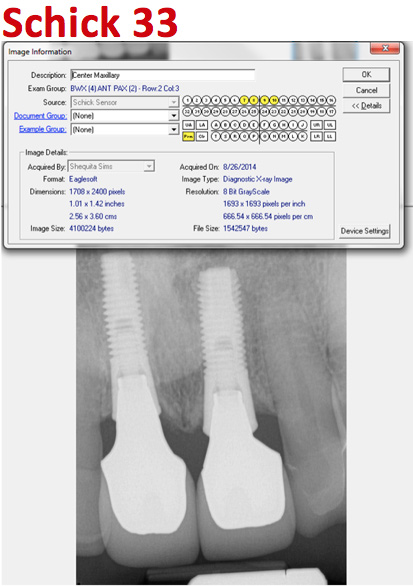Click the Description text field
Image resolution: width=413 pixels, height=586 pixels.
(163, 75)
